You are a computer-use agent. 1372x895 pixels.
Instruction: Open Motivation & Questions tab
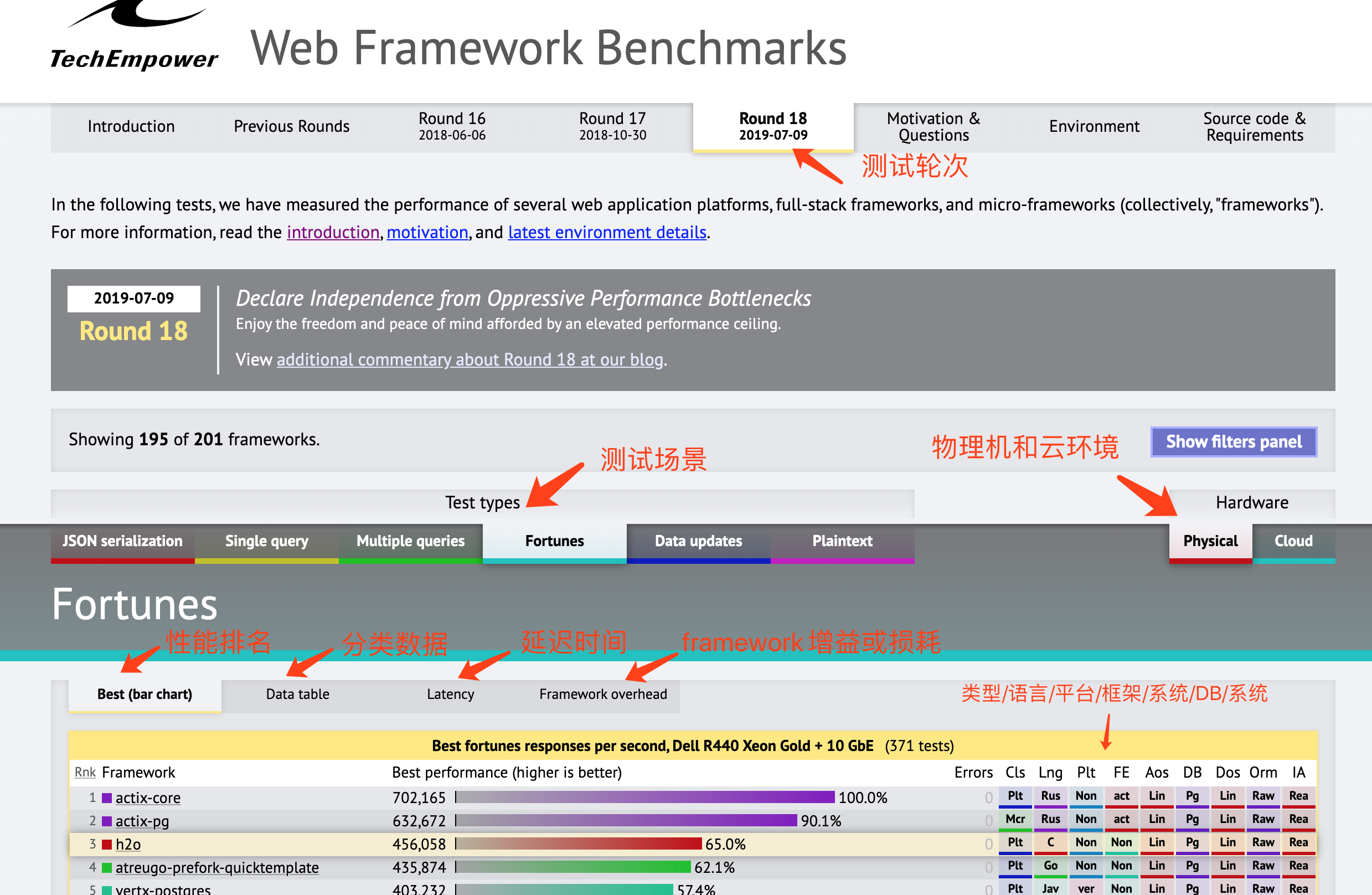(933, 127)
